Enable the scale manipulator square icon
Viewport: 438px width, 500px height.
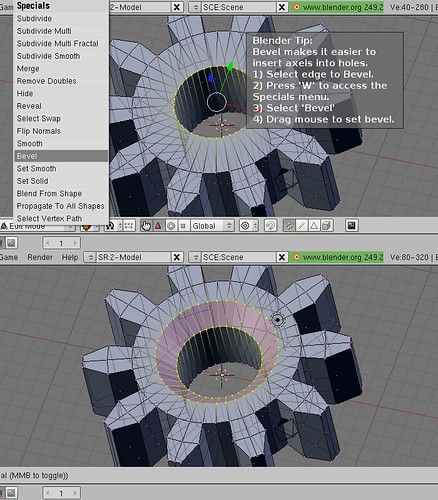tap(183, 226)
